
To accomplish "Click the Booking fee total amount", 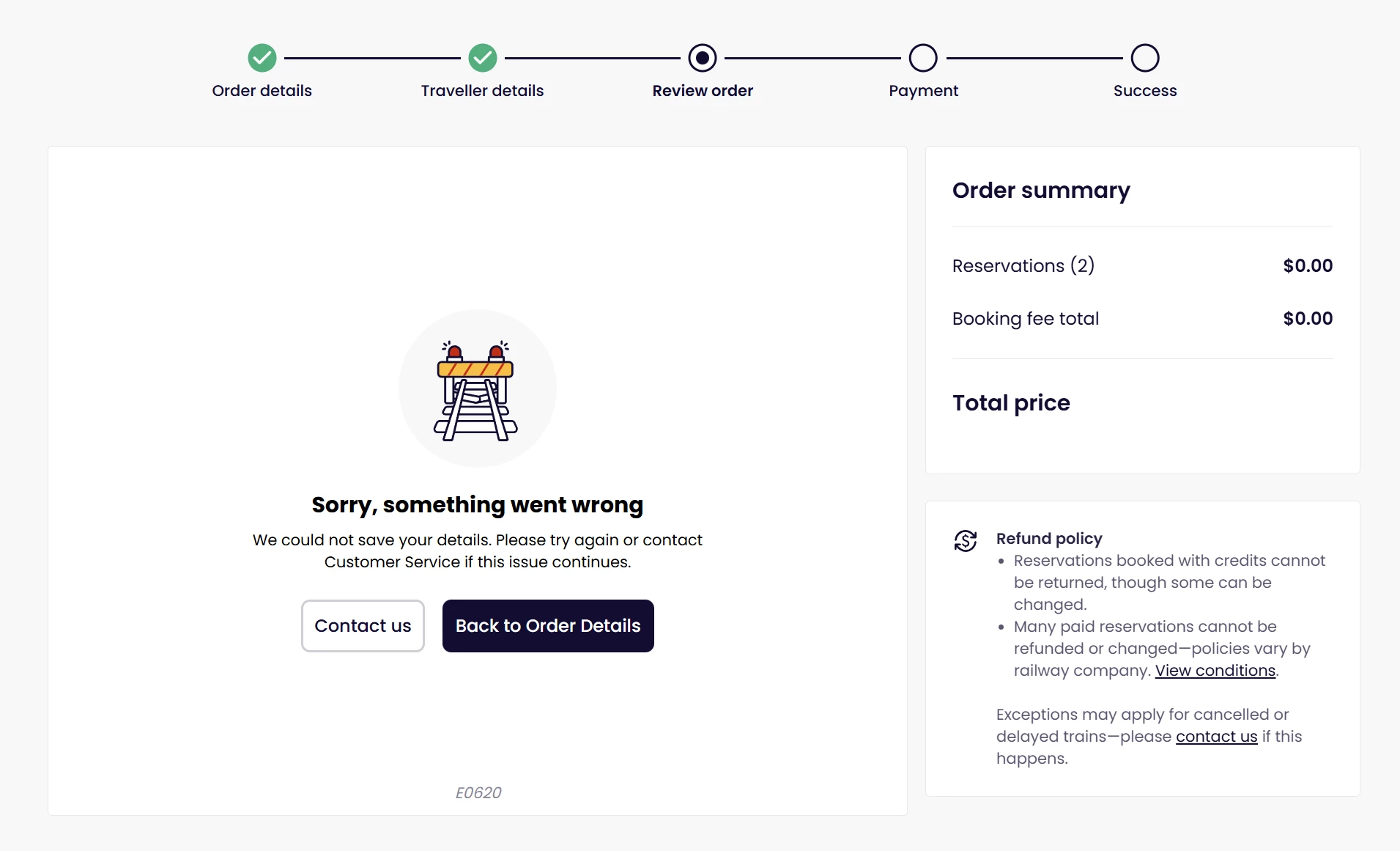I will 1308,319.
